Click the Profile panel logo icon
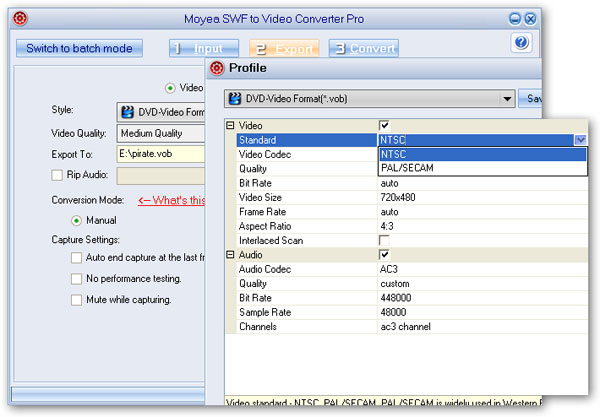Screen dimensions: 600x417 (217, 68)
